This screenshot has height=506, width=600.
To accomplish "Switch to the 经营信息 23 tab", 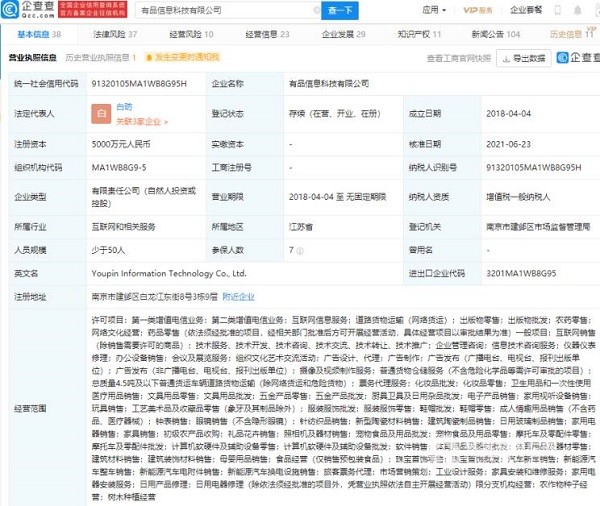I will pyautogui.click(x=267, y=34).
